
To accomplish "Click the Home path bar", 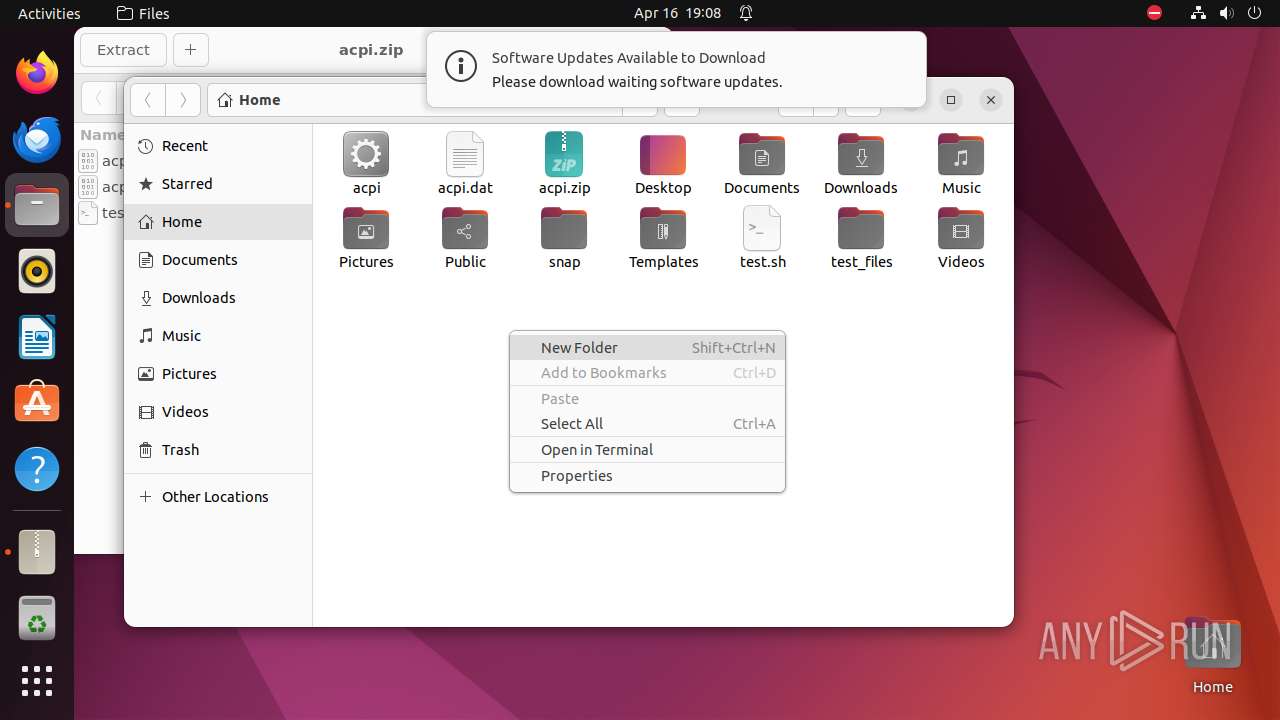I will coord(249,100).
